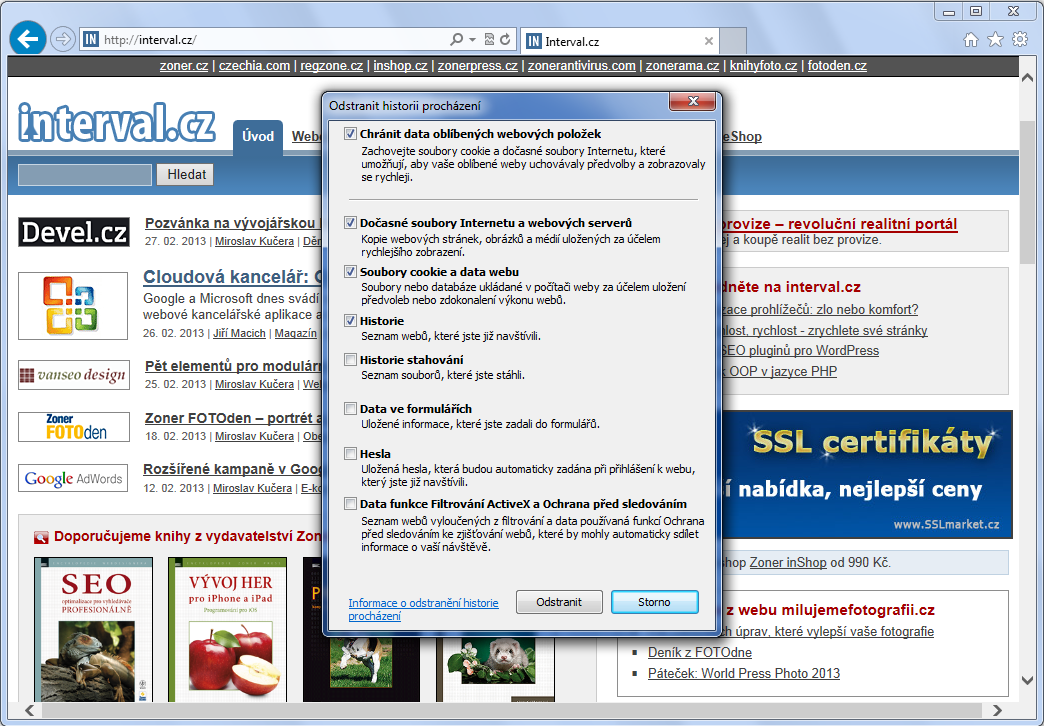
Task: Click the Storno button
Action: [654, 602]
